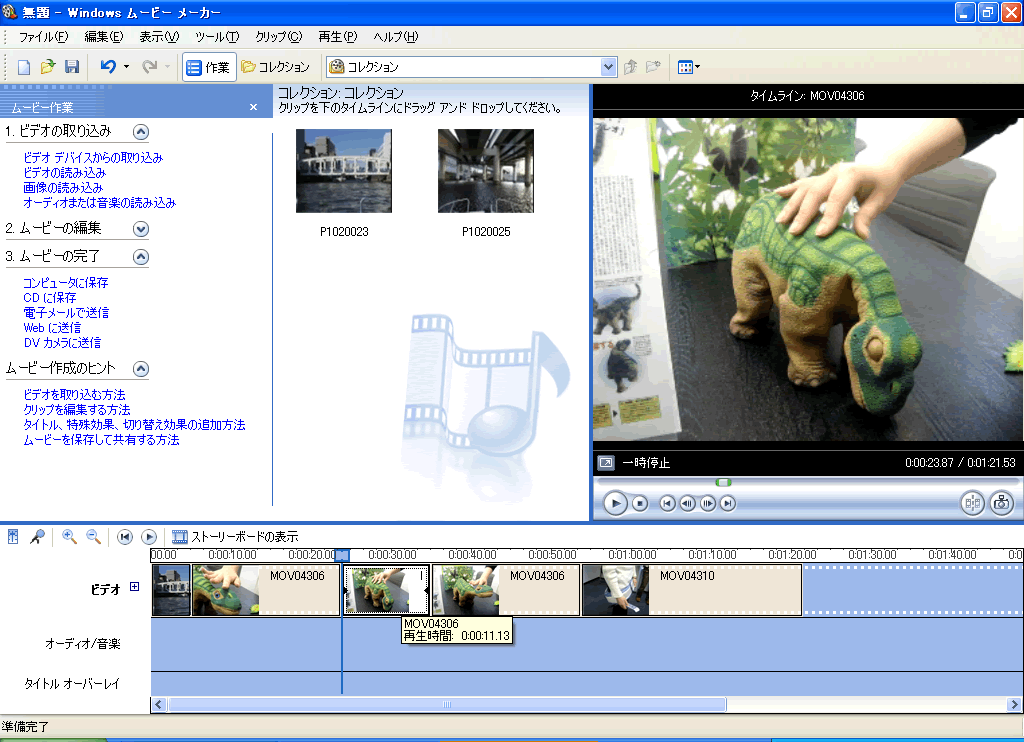The height and width of the screenshot is (742, 1024).
Task: Click the Save Project floppy disk icon
Action: coord(71,67)
